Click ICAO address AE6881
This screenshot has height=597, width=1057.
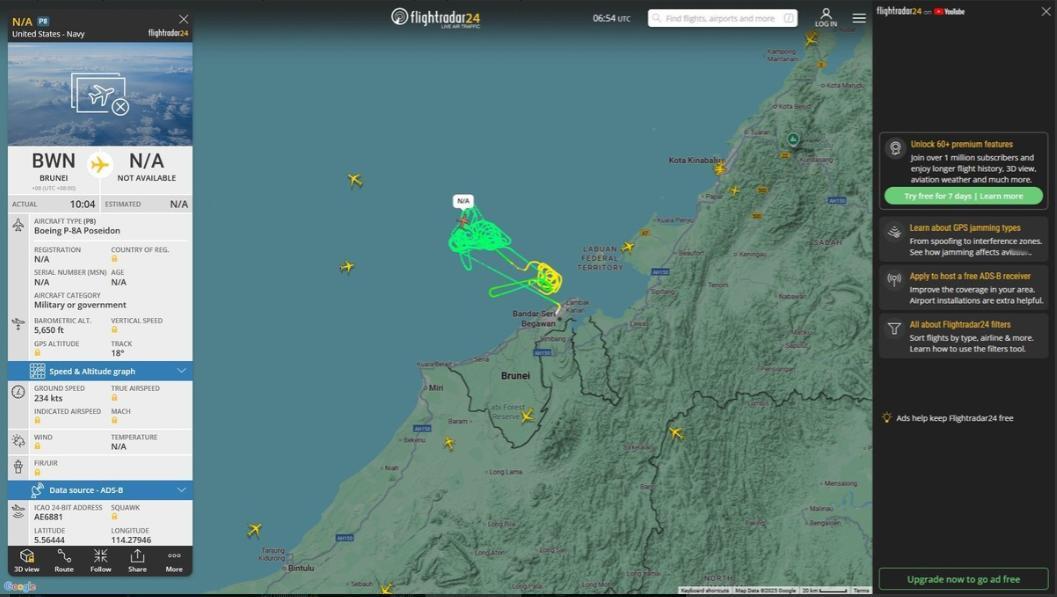pos(49,517)
